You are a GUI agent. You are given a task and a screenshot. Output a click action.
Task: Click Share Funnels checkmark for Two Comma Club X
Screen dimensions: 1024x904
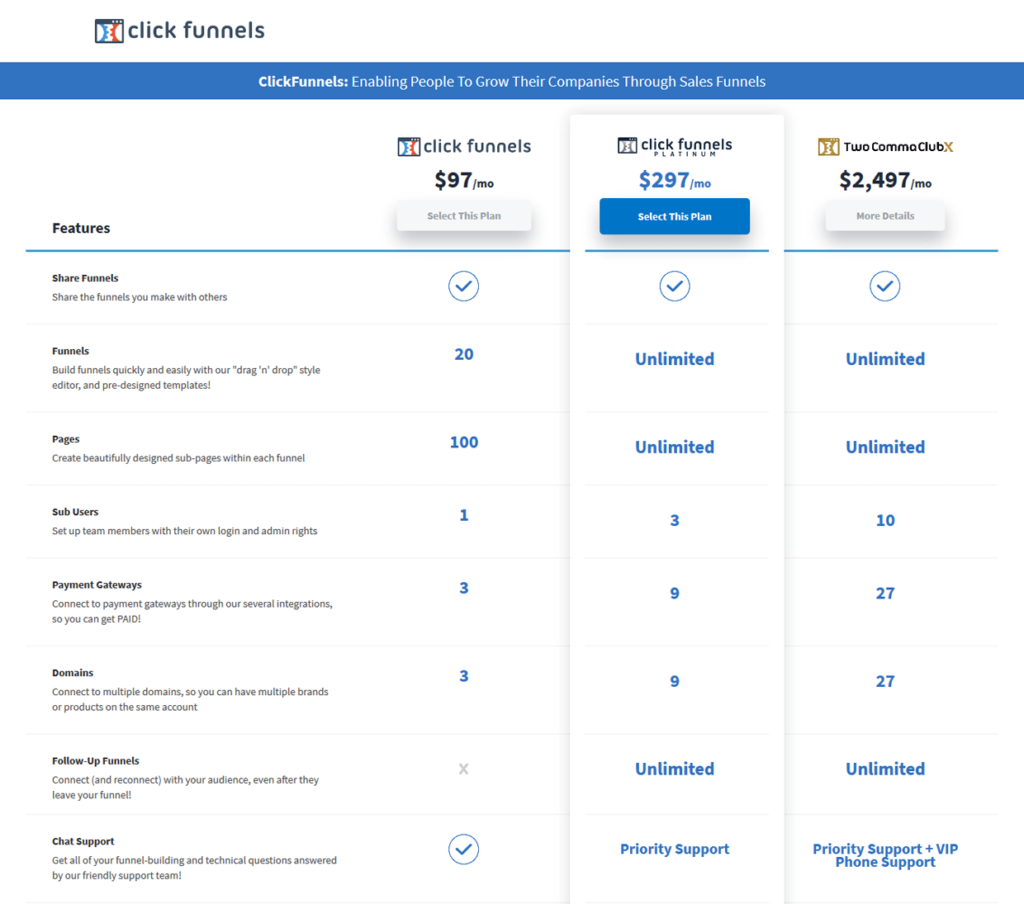click(885, 286)
